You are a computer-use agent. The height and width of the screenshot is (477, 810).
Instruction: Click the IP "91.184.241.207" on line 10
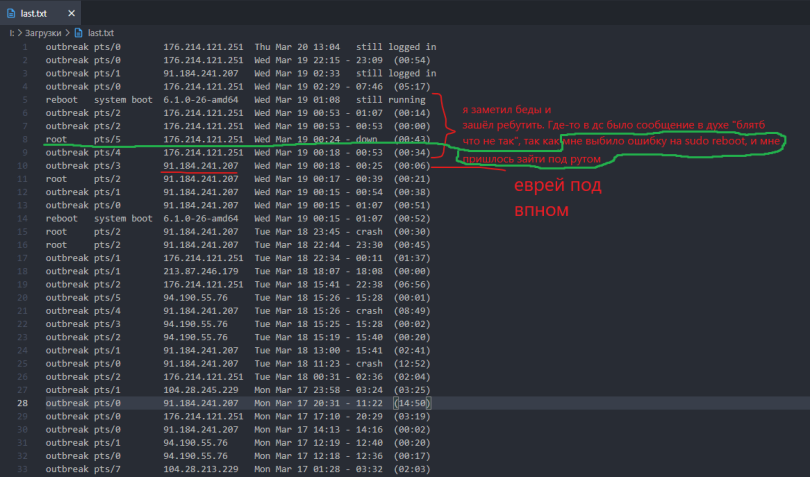tap(201, 166)
